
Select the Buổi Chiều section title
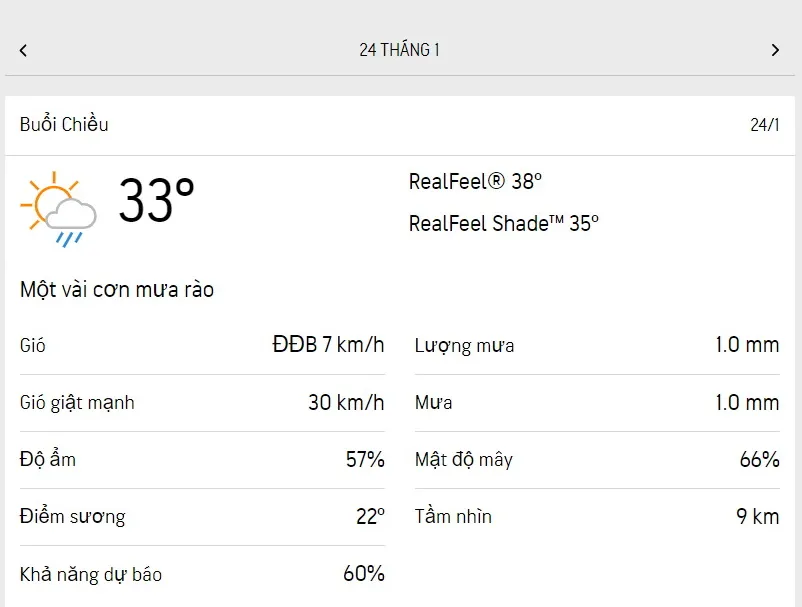(64, 125)
